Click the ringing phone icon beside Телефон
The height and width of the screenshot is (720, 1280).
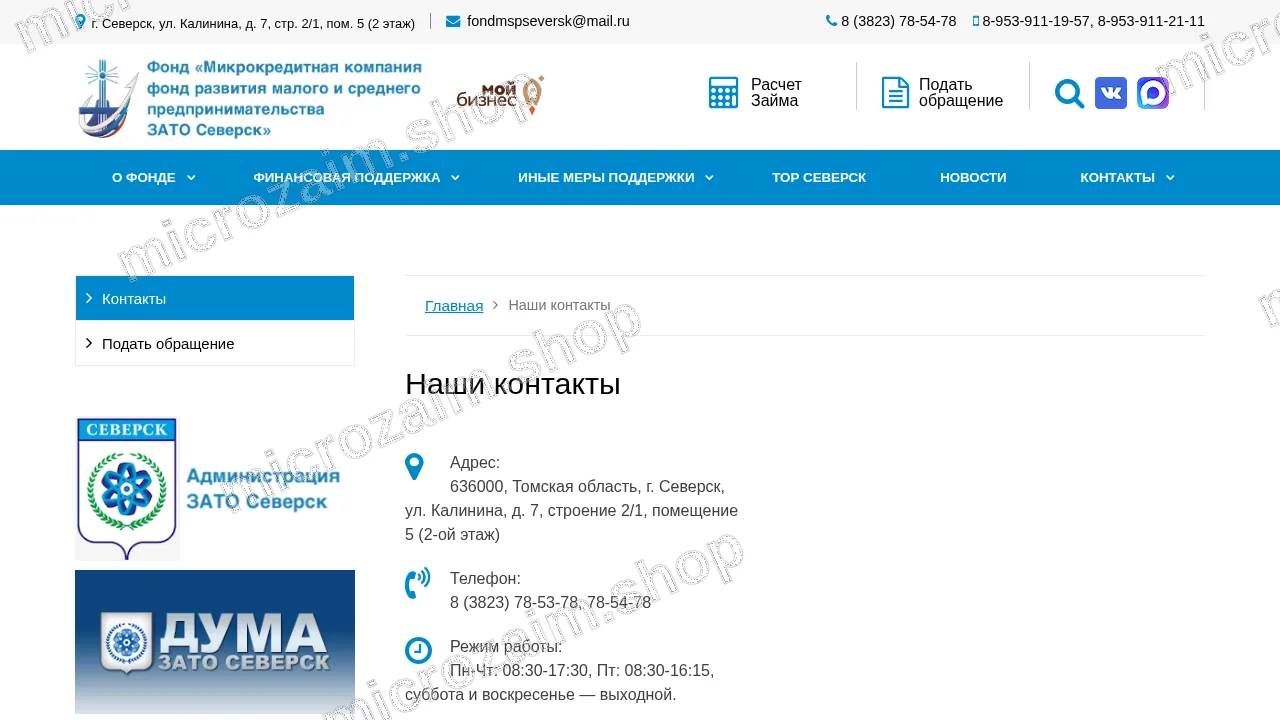point(417,583)
